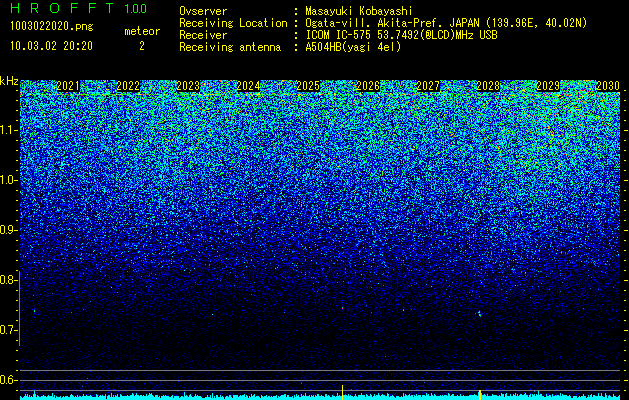This screenshot has width=629, height=400.
Task: Click the yellow spike below the 2025–2026 area
Action: tap(342, 392)
